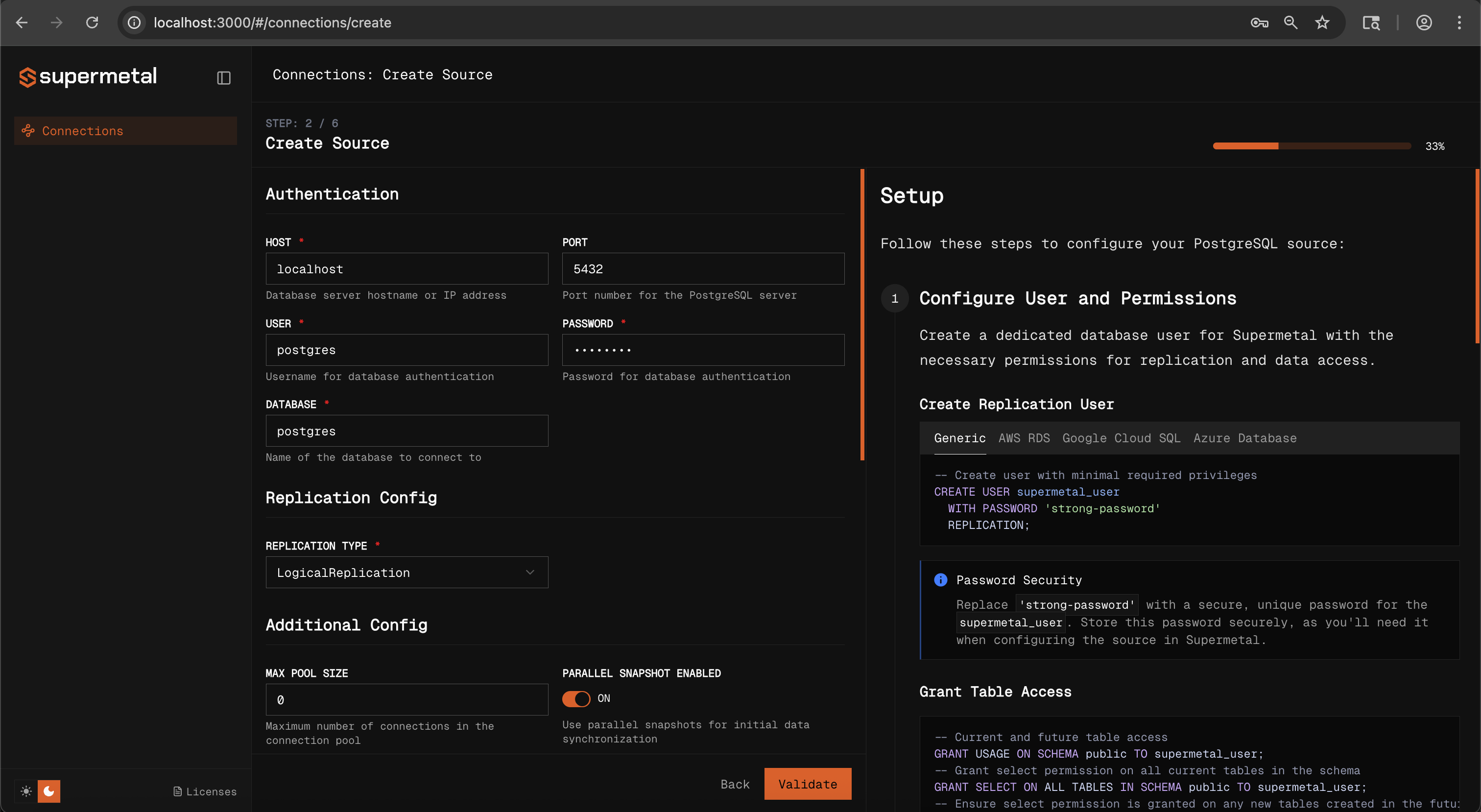
Task: Click the Supermetal logo
Action: [87, 76]
